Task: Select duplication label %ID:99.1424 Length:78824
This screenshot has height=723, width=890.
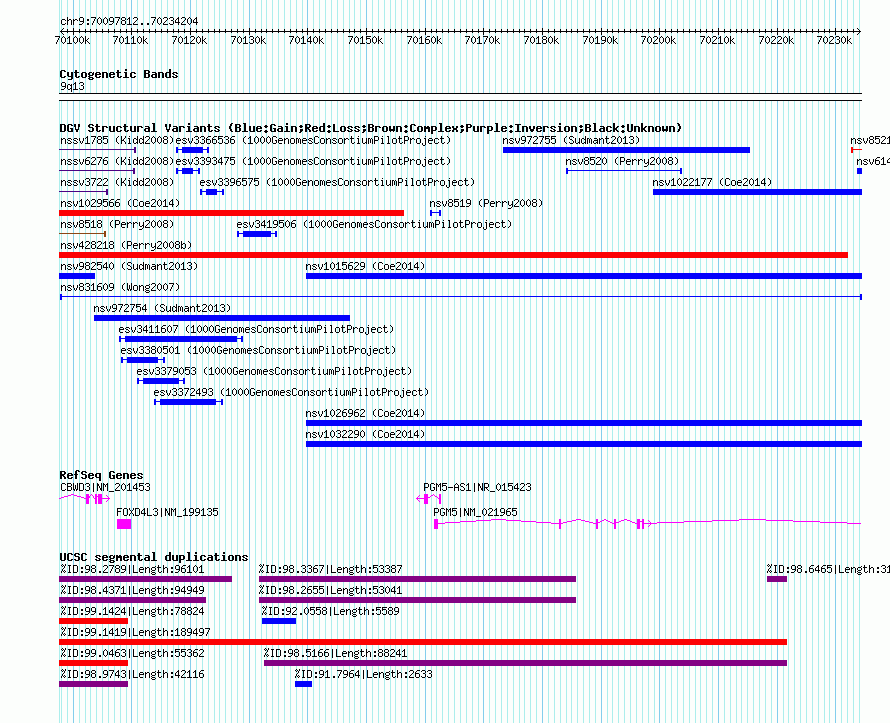Action: pos(132,611)
